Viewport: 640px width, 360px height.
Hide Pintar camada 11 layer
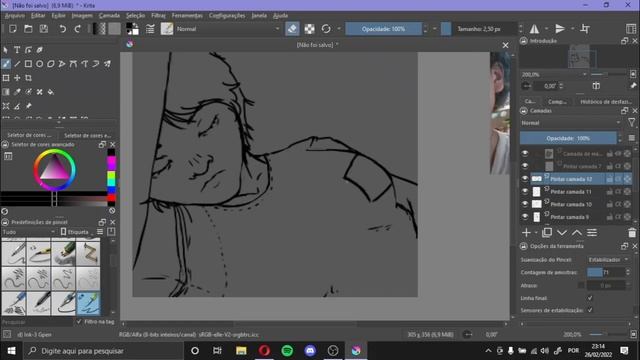click(525, 191)
